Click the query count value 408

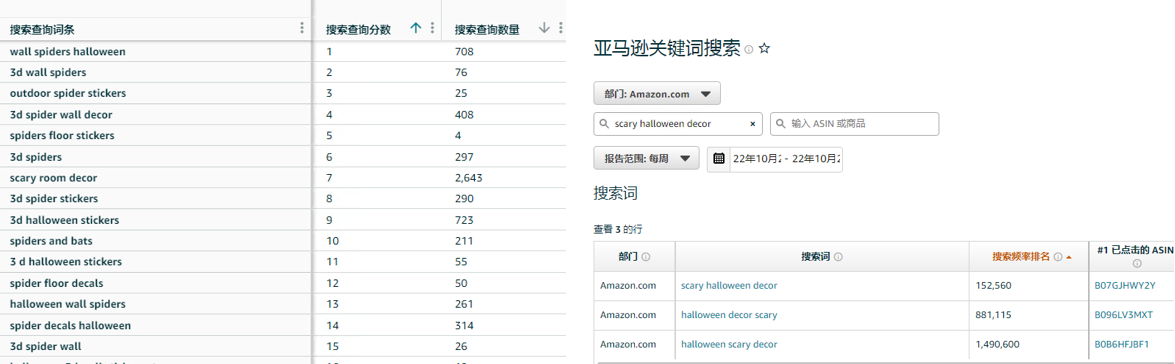(x=464, y=115)
